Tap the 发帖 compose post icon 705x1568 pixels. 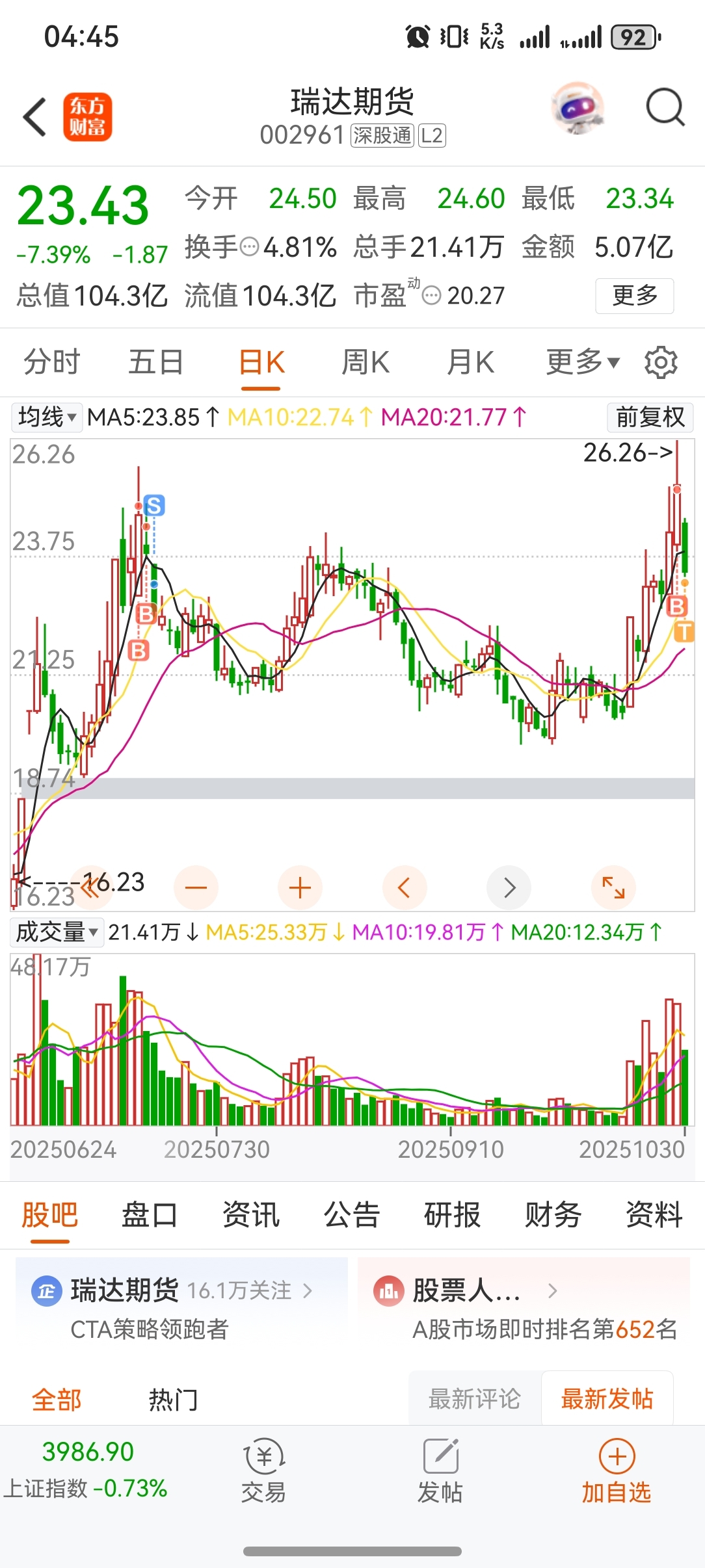pyautogui.click(x=441, y=1456)
